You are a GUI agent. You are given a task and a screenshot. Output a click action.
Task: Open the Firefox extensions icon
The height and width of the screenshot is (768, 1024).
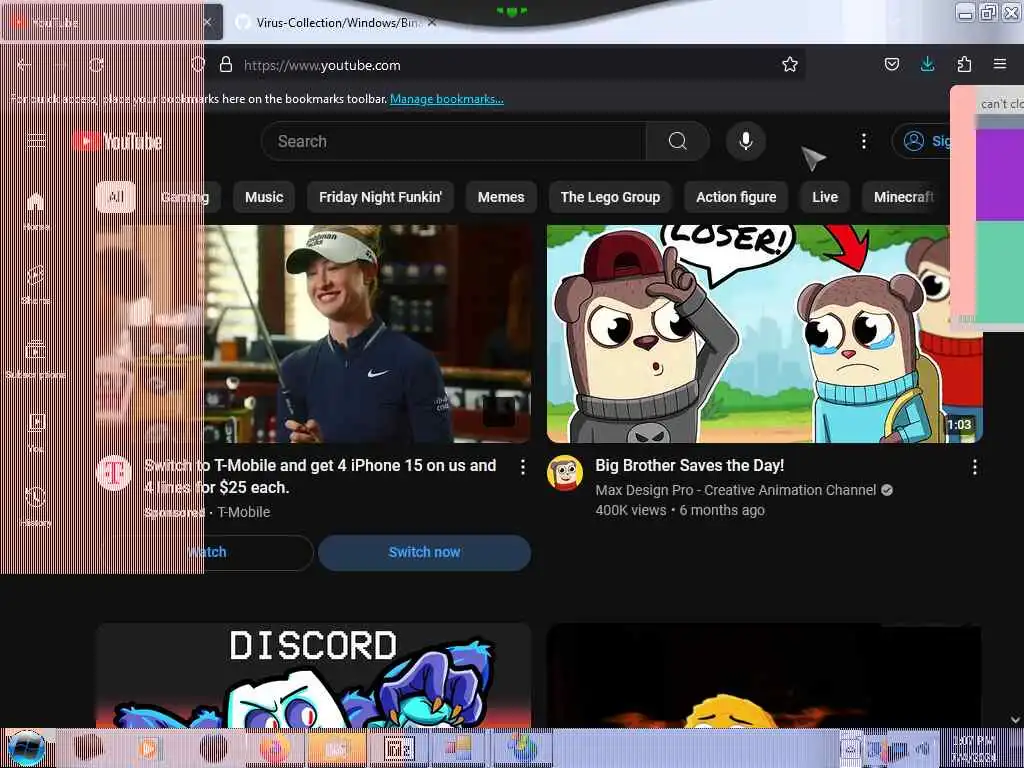964,64
